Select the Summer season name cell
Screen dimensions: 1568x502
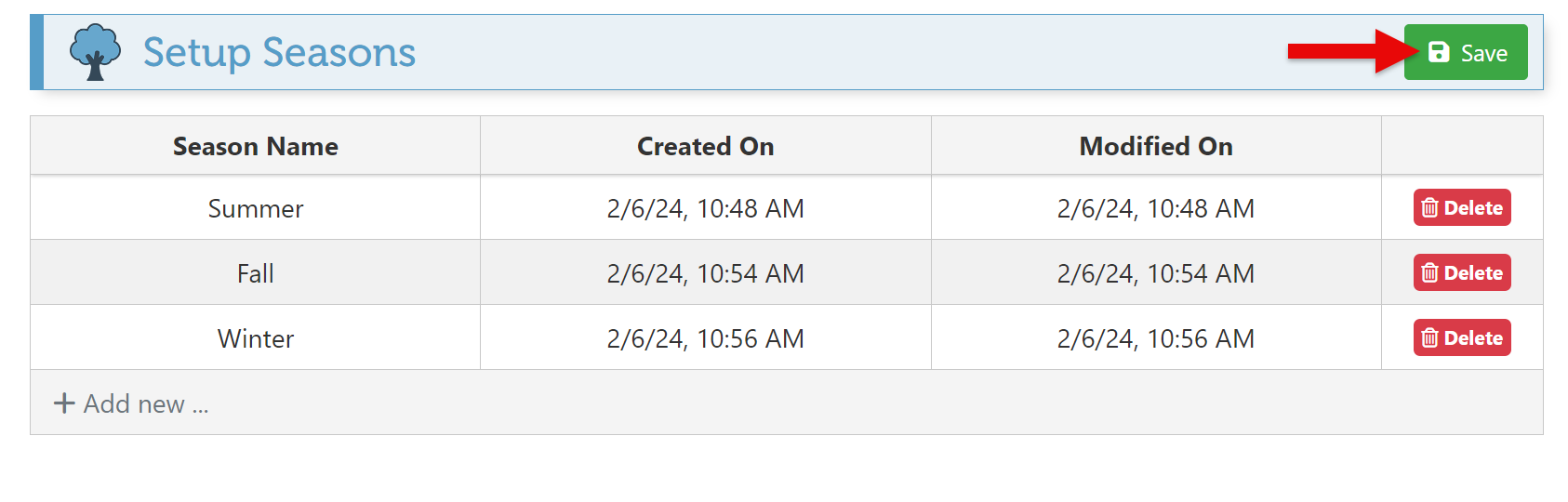[x=256, y=209]
